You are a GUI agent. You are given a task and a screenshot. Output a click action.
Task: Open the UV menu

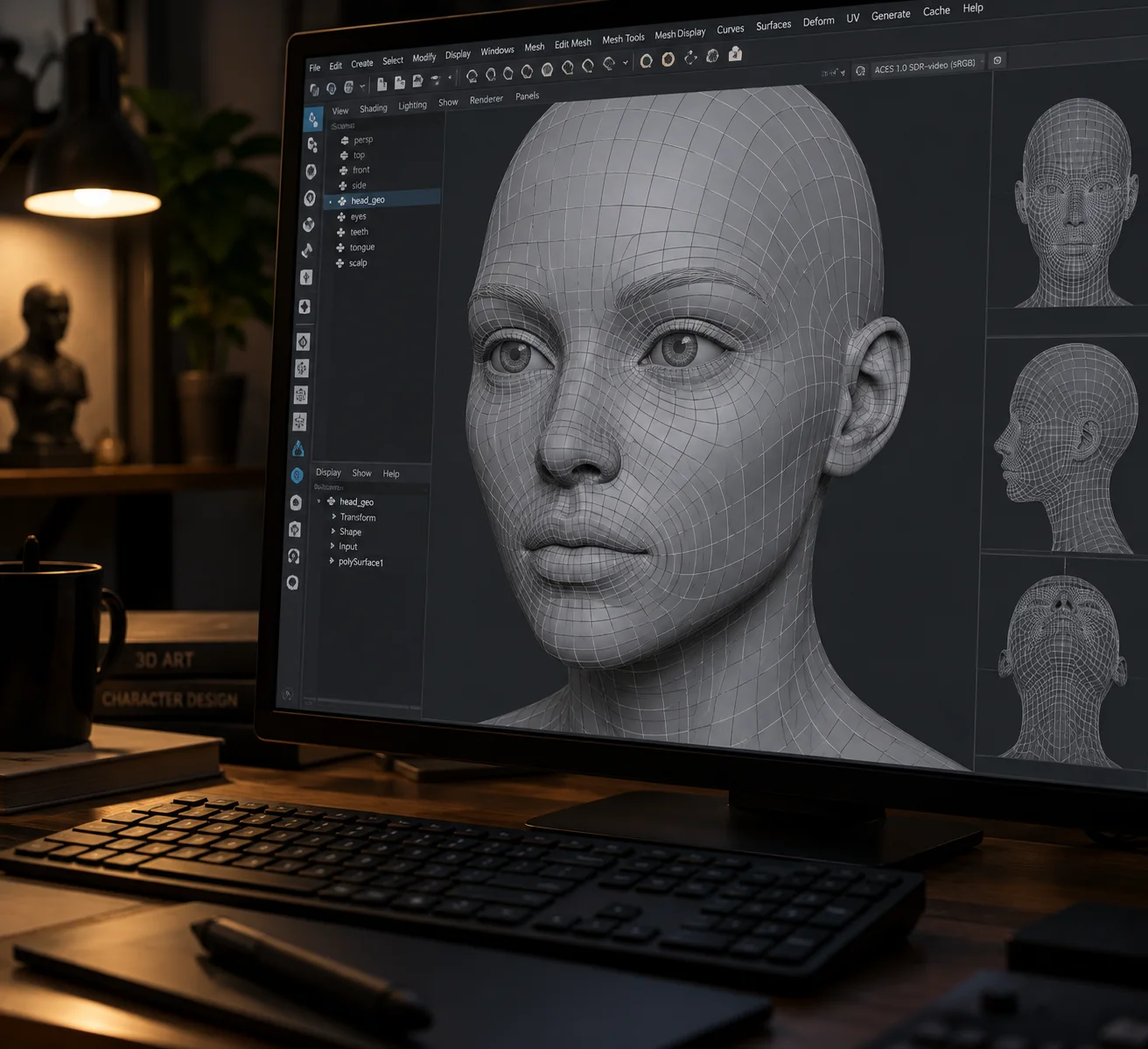click(853, 17)
